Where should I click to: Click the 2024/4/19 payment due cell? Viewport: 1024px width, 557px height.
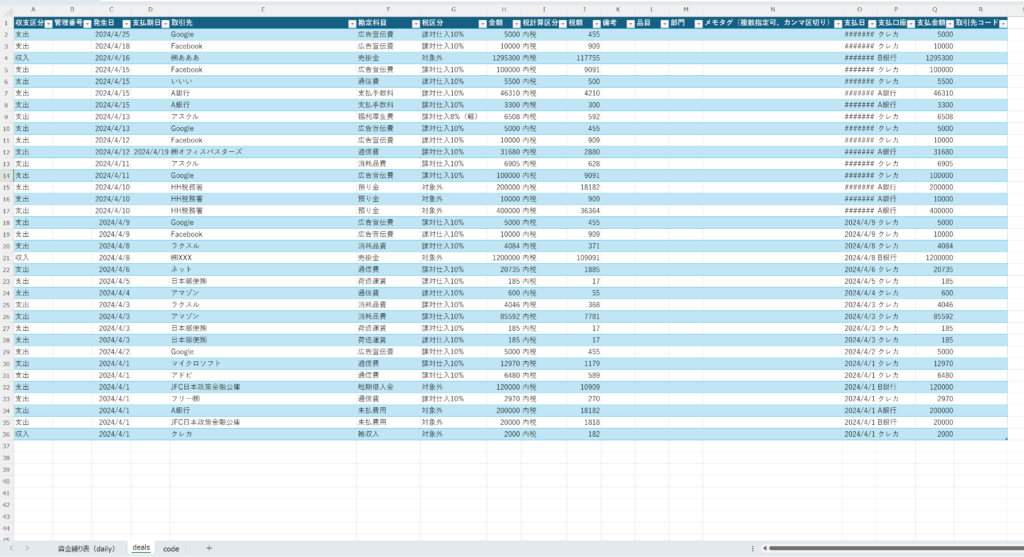[x=150, y=152]
